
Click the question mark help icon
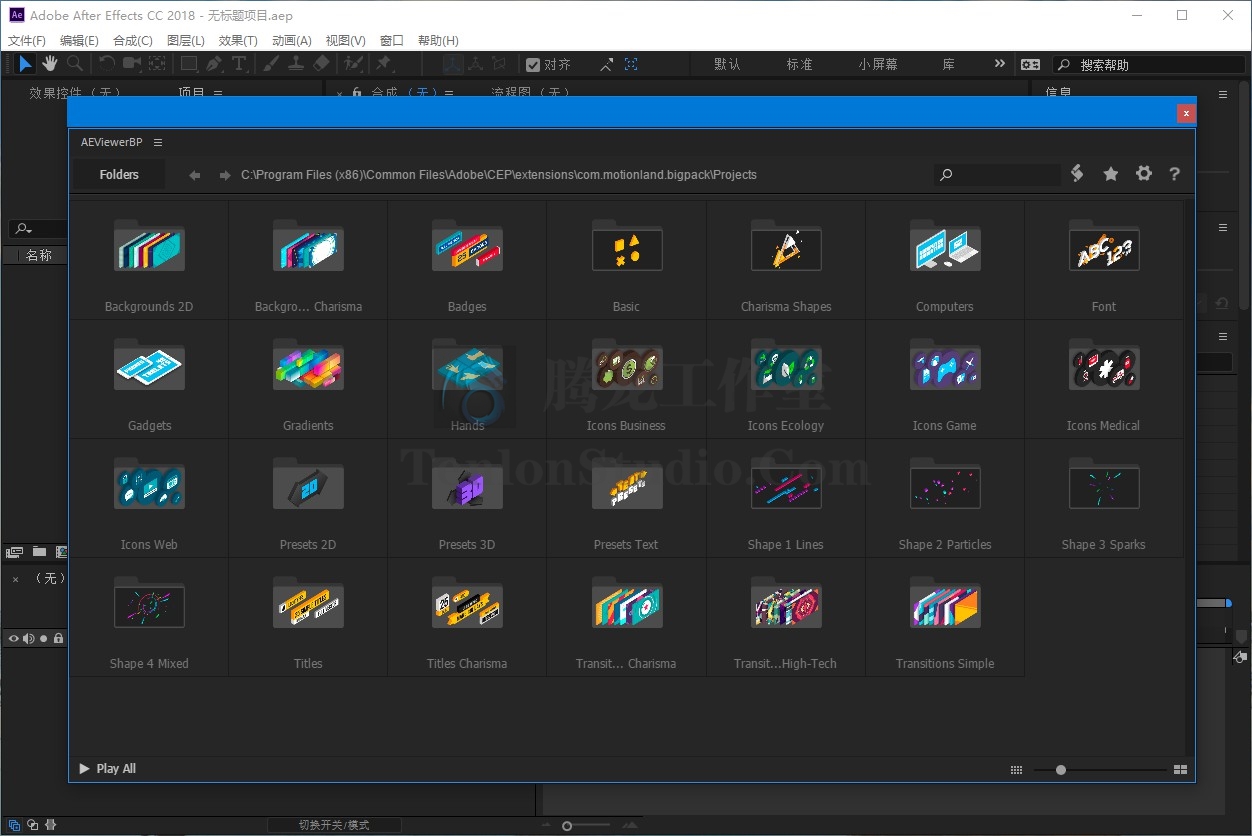point(1174,174)
